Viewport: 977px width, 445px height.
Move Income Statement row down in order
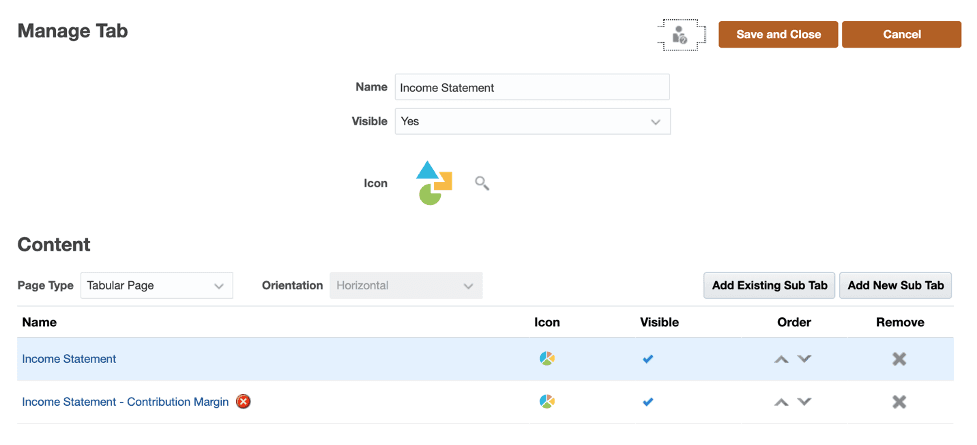point(804,359)
